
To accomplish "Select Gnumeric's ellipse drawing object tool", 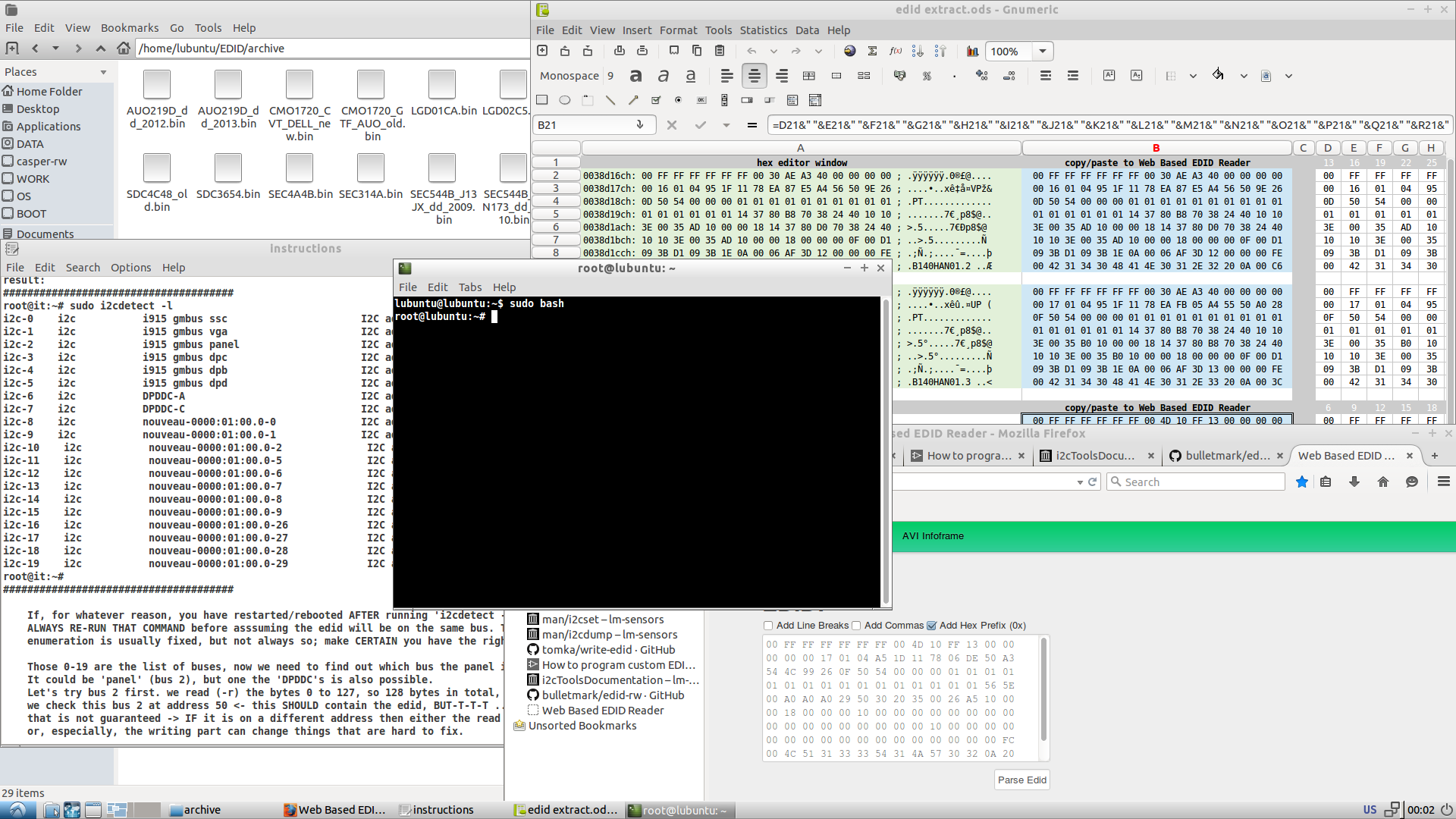I will tap(565, 99).
